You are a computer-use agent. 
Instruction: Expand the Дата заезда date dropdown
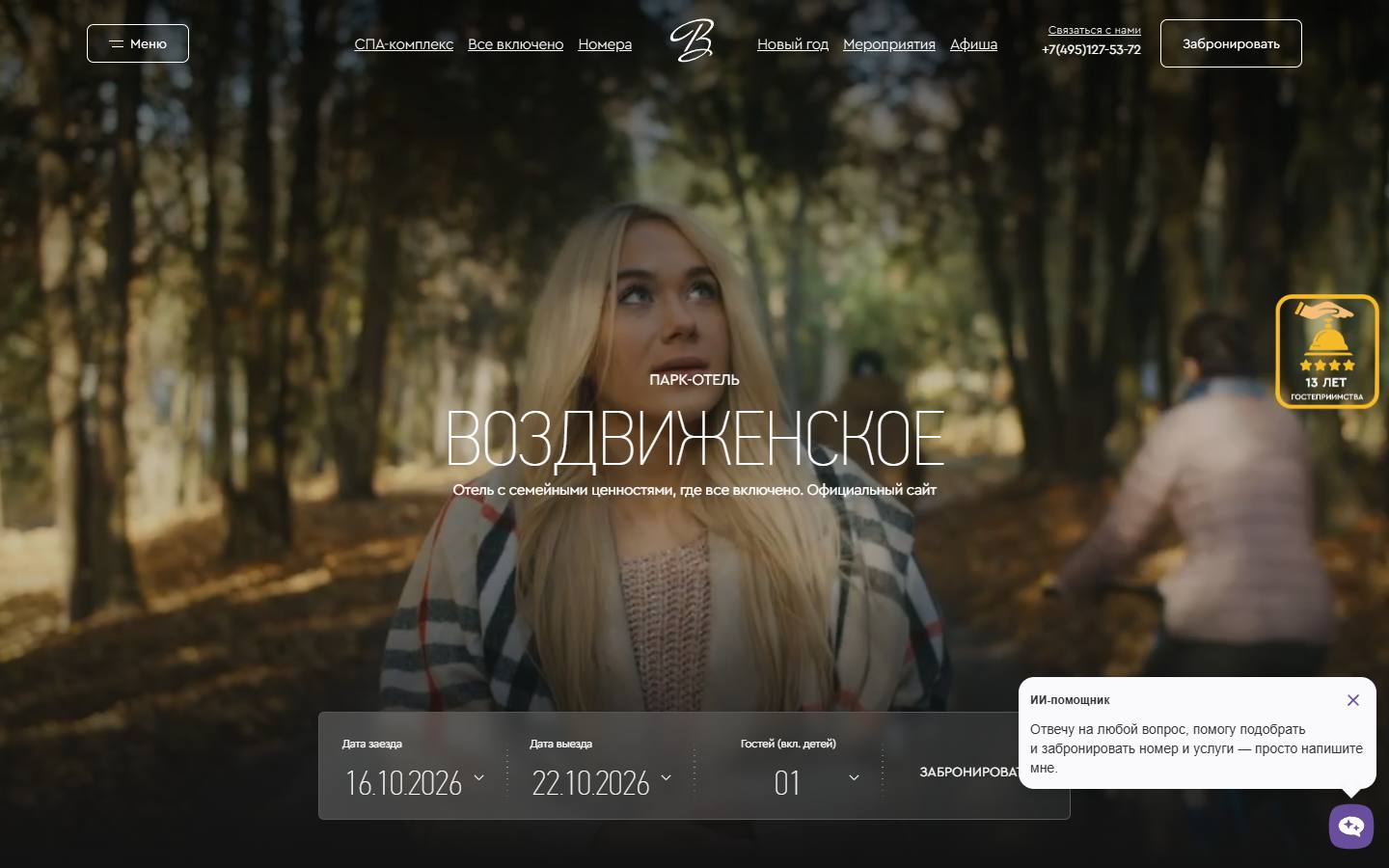479,776
